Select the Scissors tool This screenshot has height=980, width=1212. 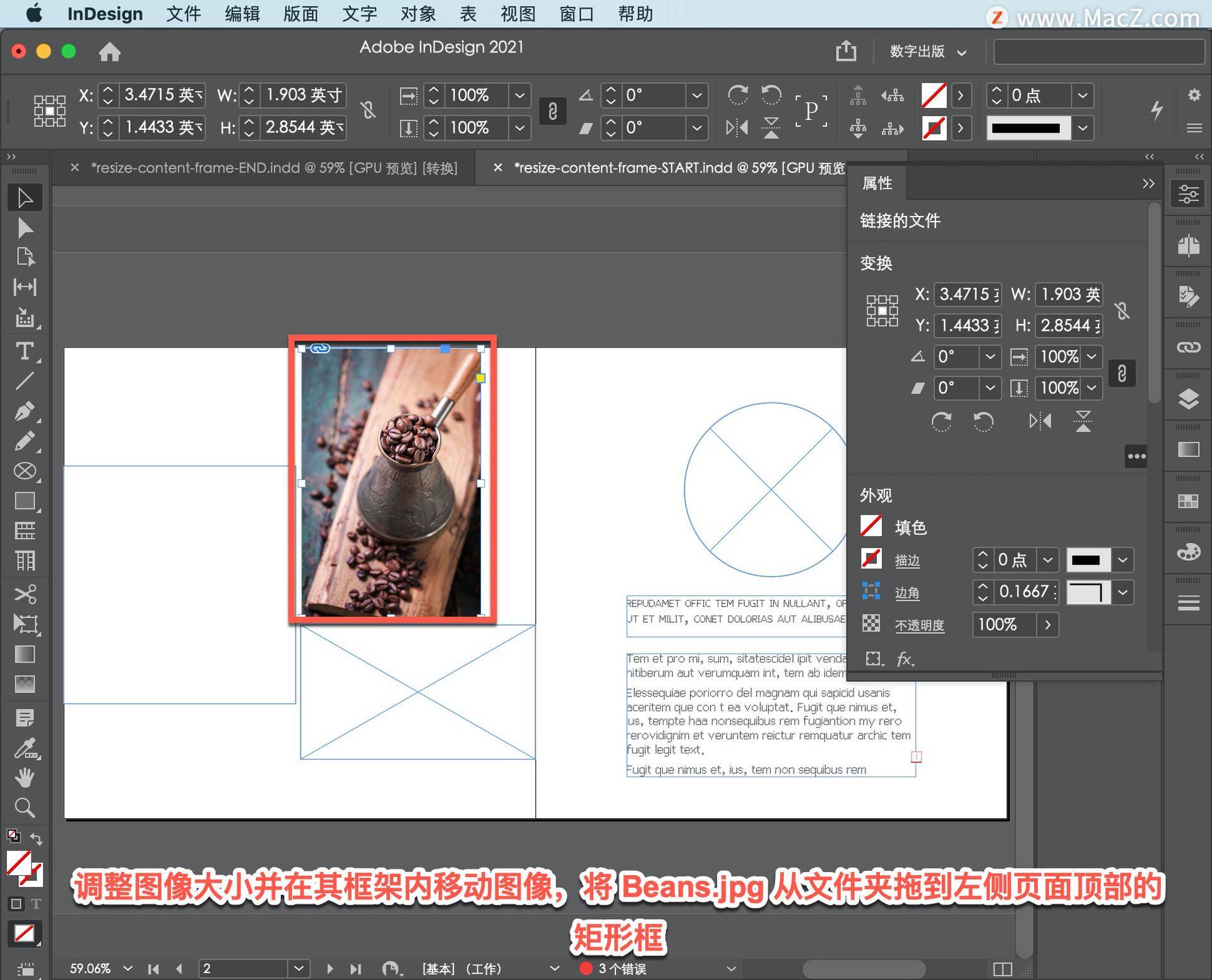(x=25, y=594)
